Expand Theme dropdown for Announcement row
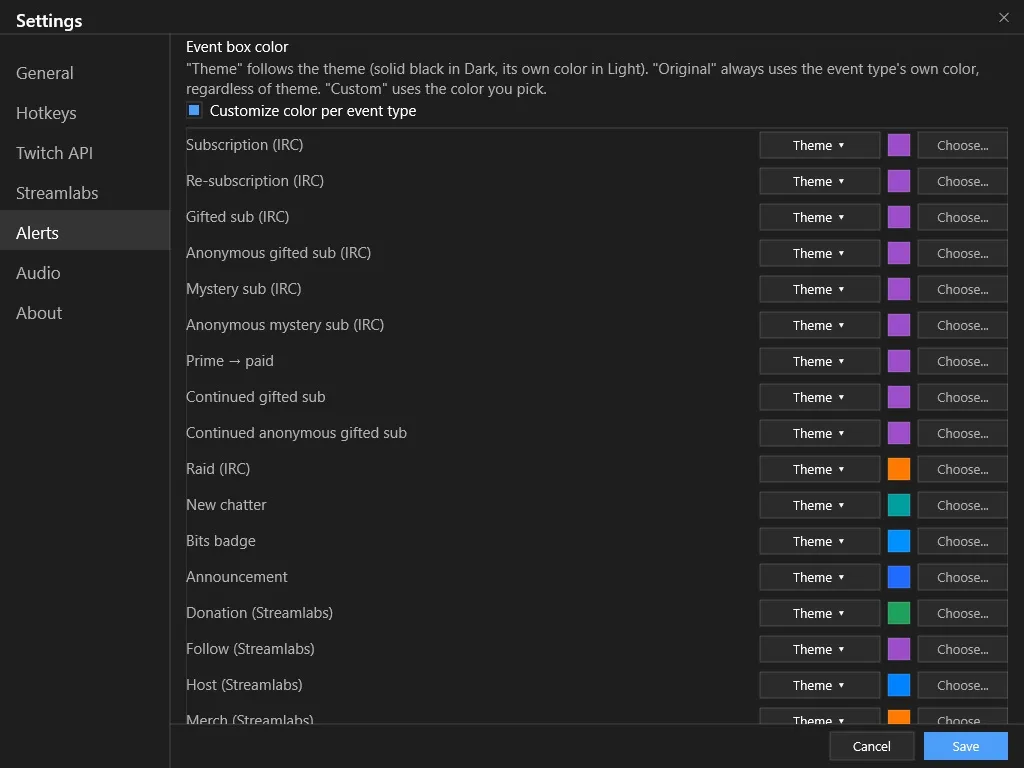The width and height of the screenshot is (1024, 768). pyautogui.click(x=819, y=577)
